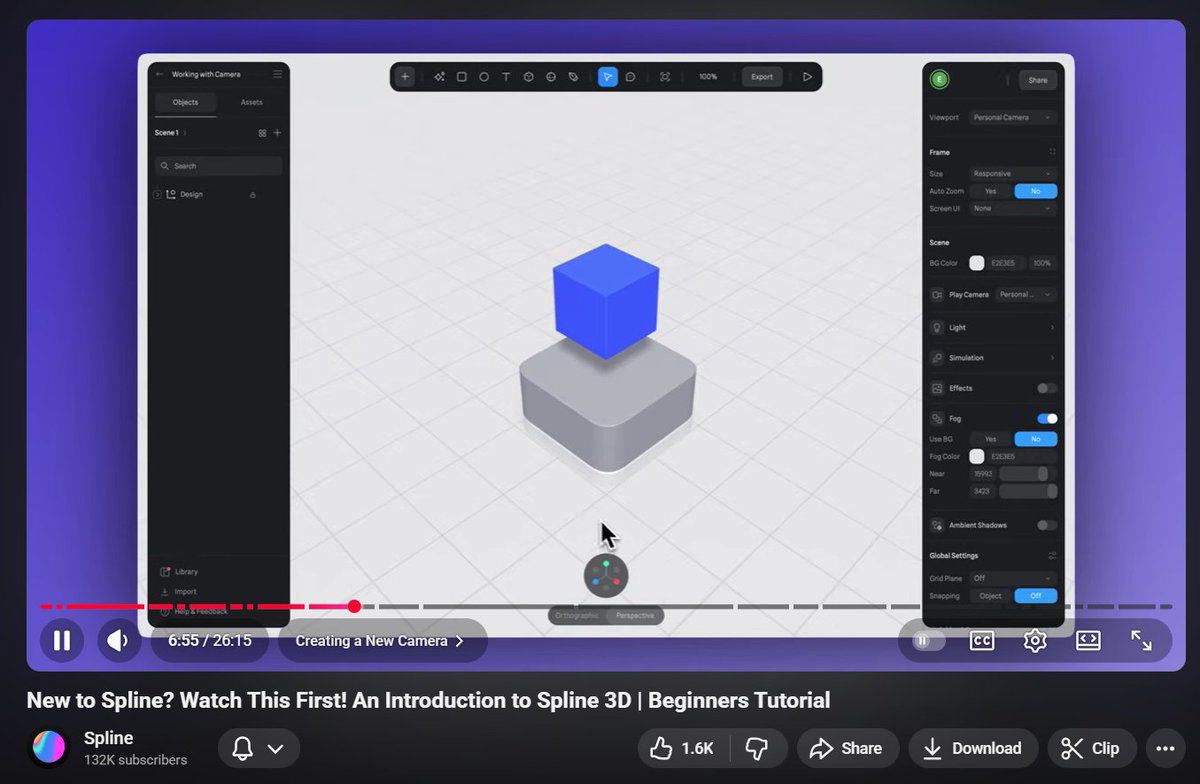The image size is (1200, 784).
Task: Click the Spline Share button
Action: click(1038, 80)
